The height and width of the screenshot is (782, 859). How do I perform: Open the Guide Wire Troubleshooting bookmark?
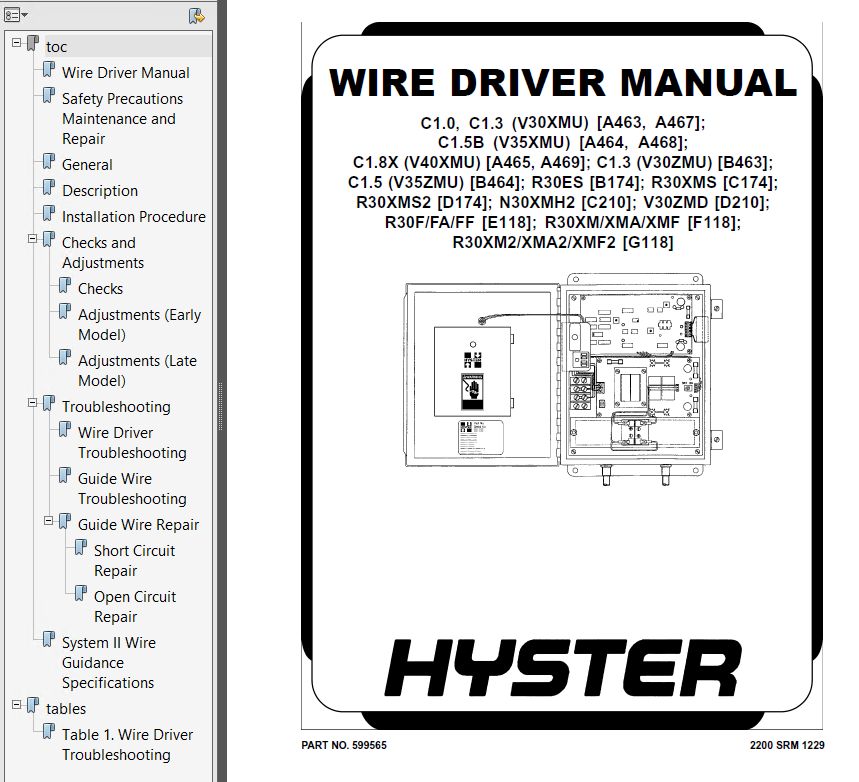click(x=132, y=489)
